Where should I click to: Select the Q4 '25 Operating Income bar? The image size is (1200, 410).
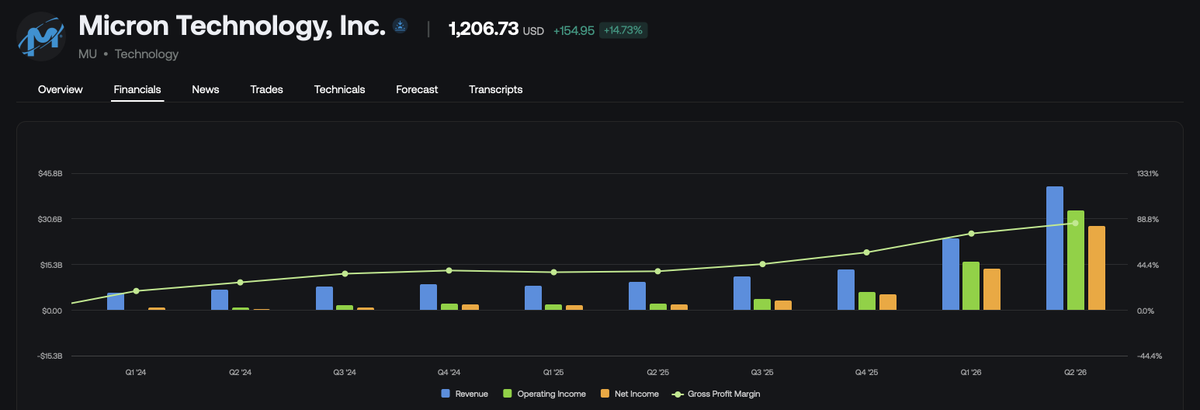(867, 301)
